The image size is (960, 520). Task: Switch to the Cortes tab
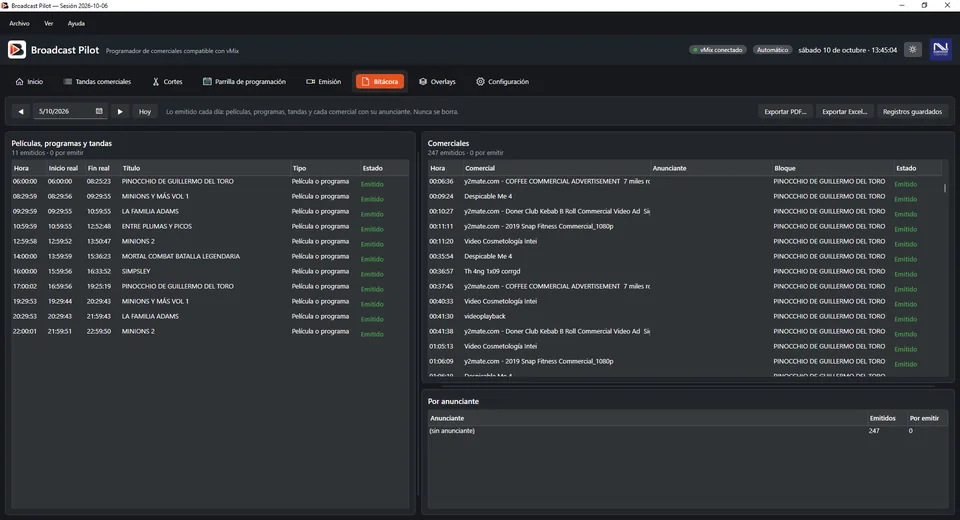click(167, 81)
